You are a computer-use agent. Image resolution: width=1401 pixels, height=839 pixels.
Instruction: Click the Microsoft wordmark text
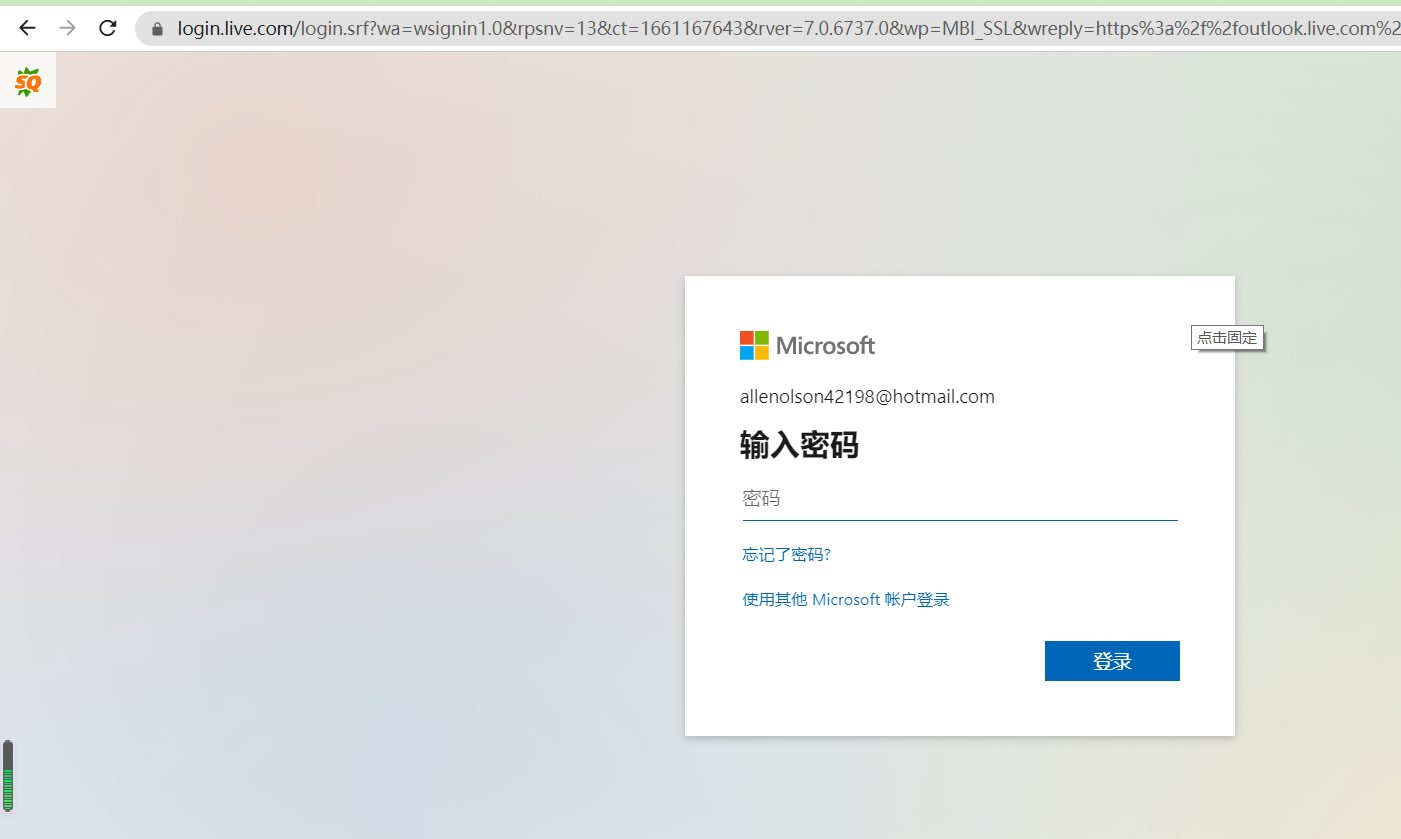pyautogui.click(x=825, y=346)
